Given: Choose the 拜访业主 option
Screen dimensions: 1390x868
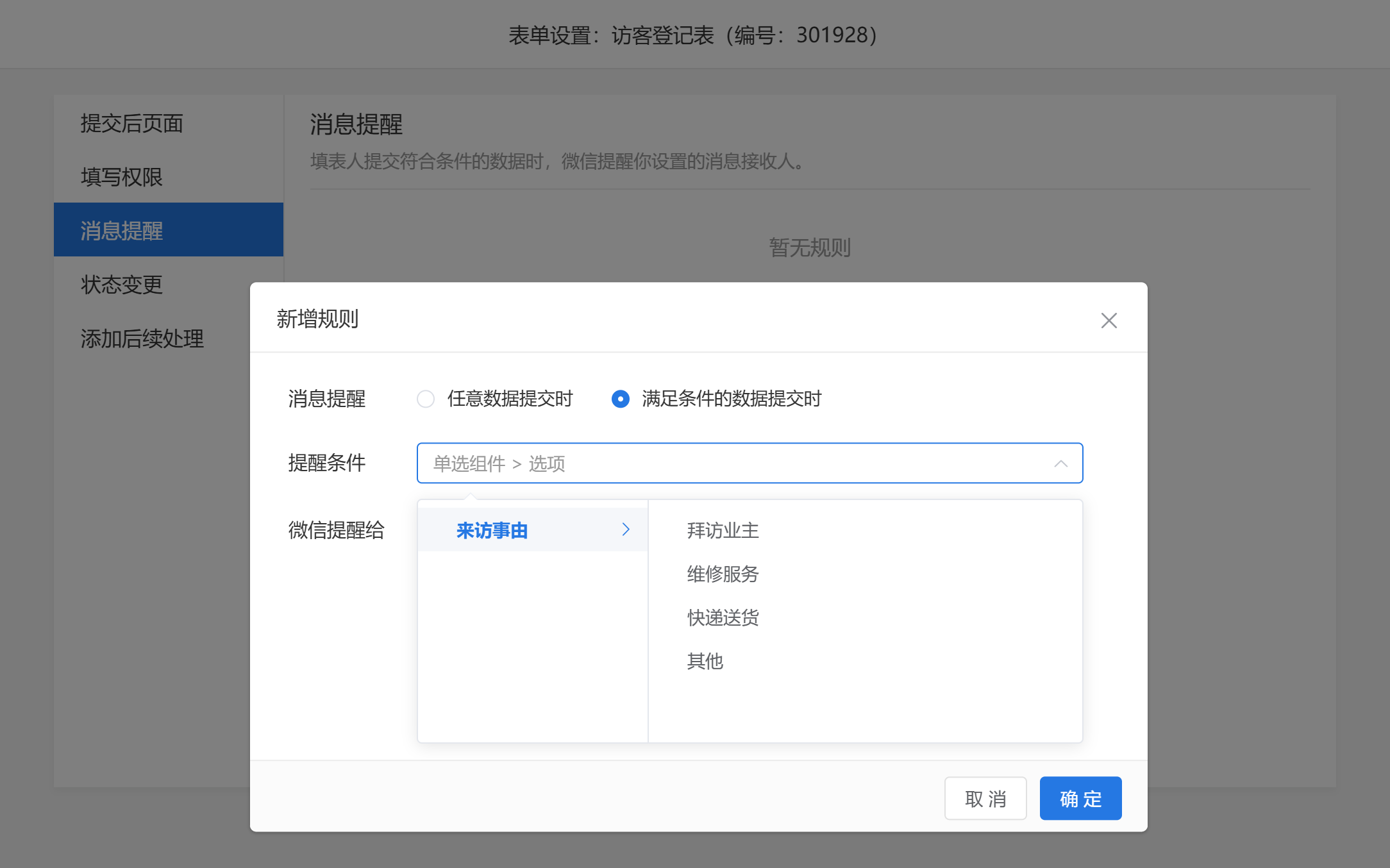Looking at the screenshot, I should [723, 530].
